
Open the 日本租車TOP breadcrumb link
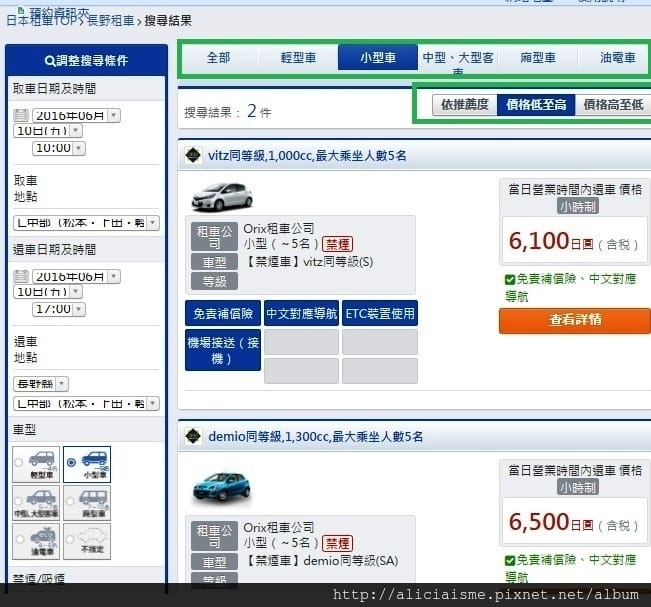(42, 20)
